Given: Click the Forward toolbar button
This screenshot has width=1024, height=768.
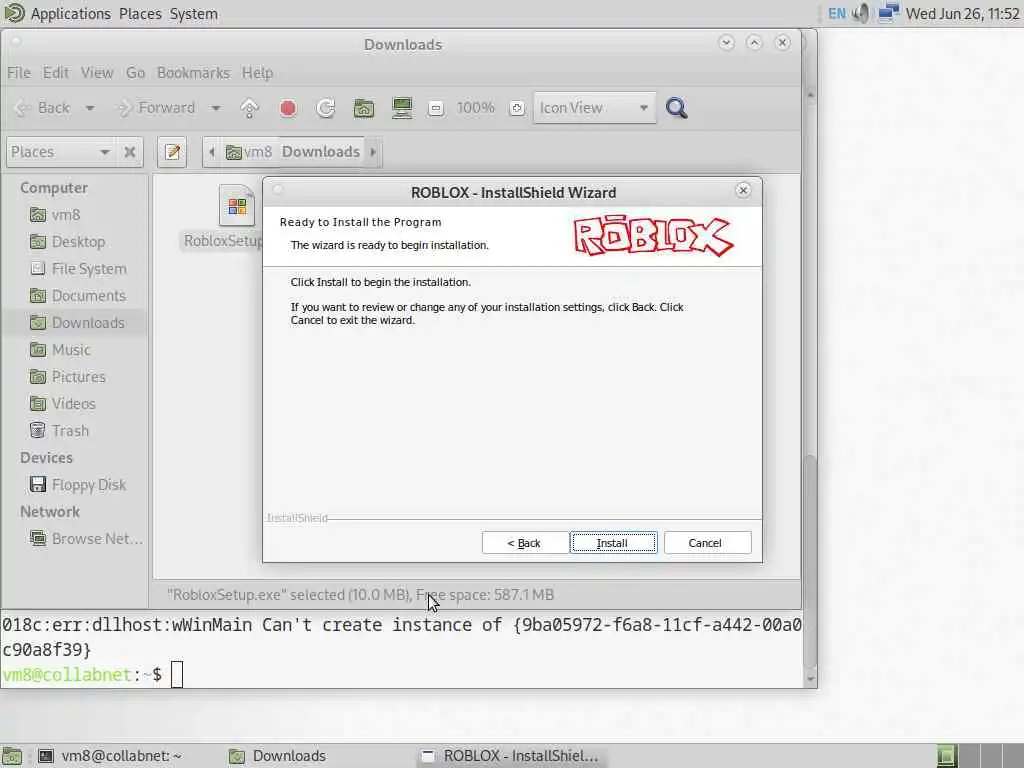Looking at the screenshot, I should pos(157,108).
